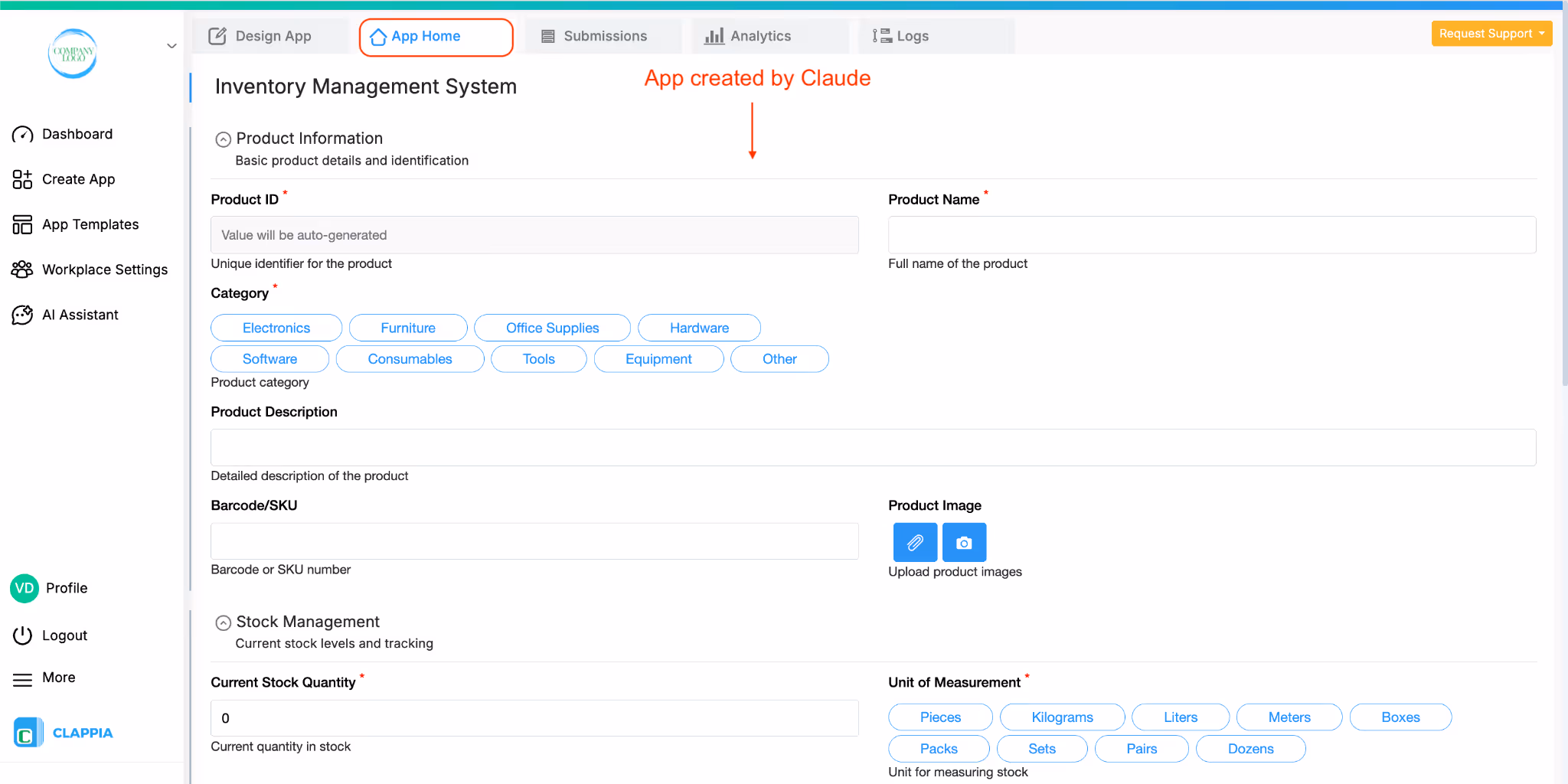Open the Dashboard

(77, 133)
